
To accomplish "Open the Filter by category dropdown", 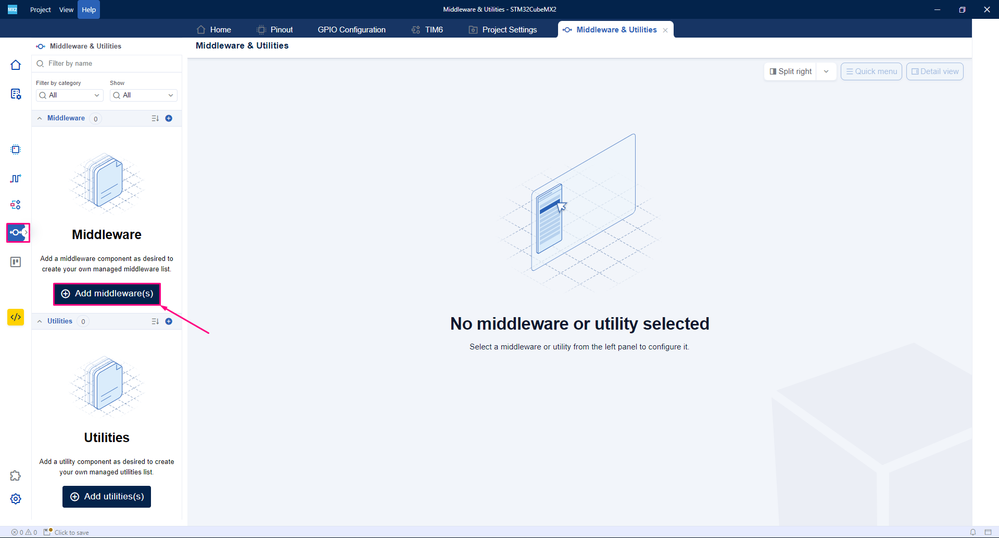I will [x=69, y=95].
